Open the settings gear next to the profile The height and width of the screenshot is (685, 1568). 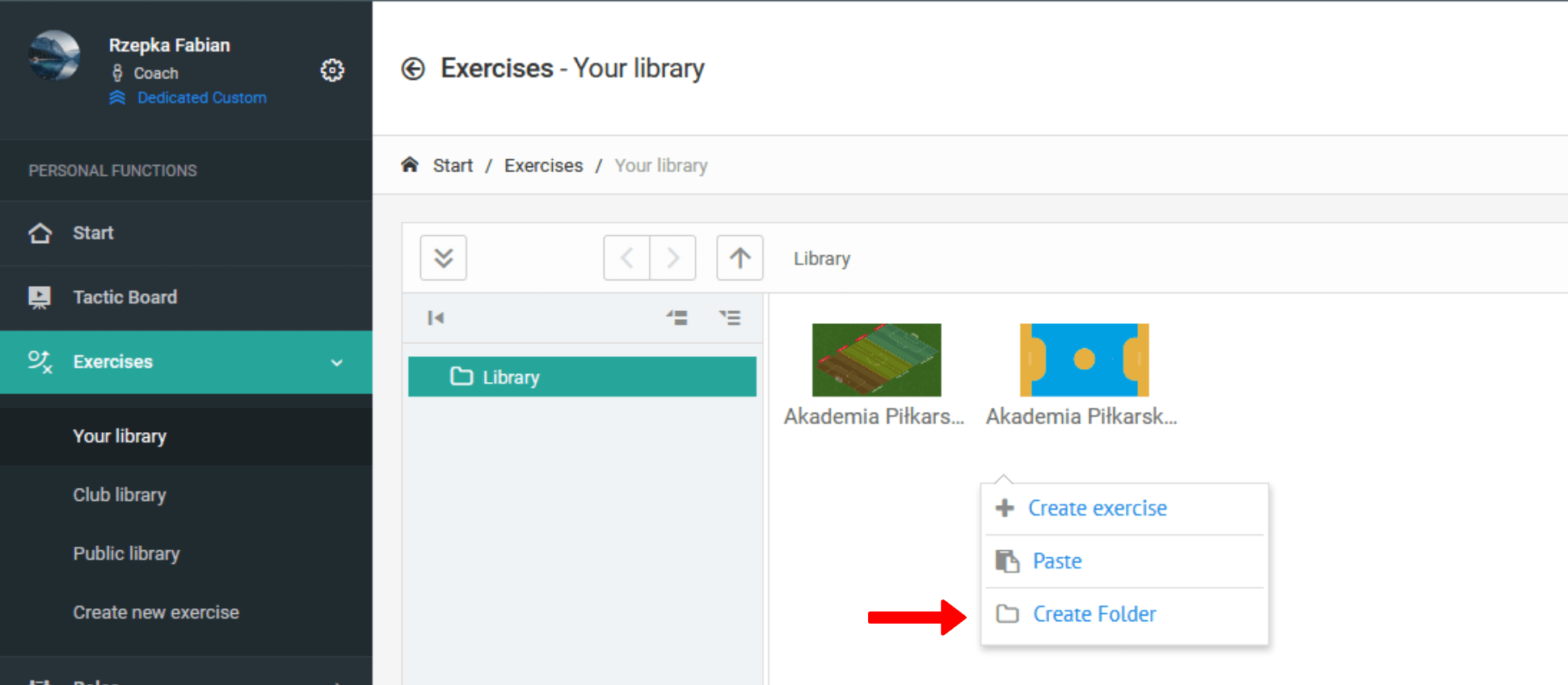(332, 70)
